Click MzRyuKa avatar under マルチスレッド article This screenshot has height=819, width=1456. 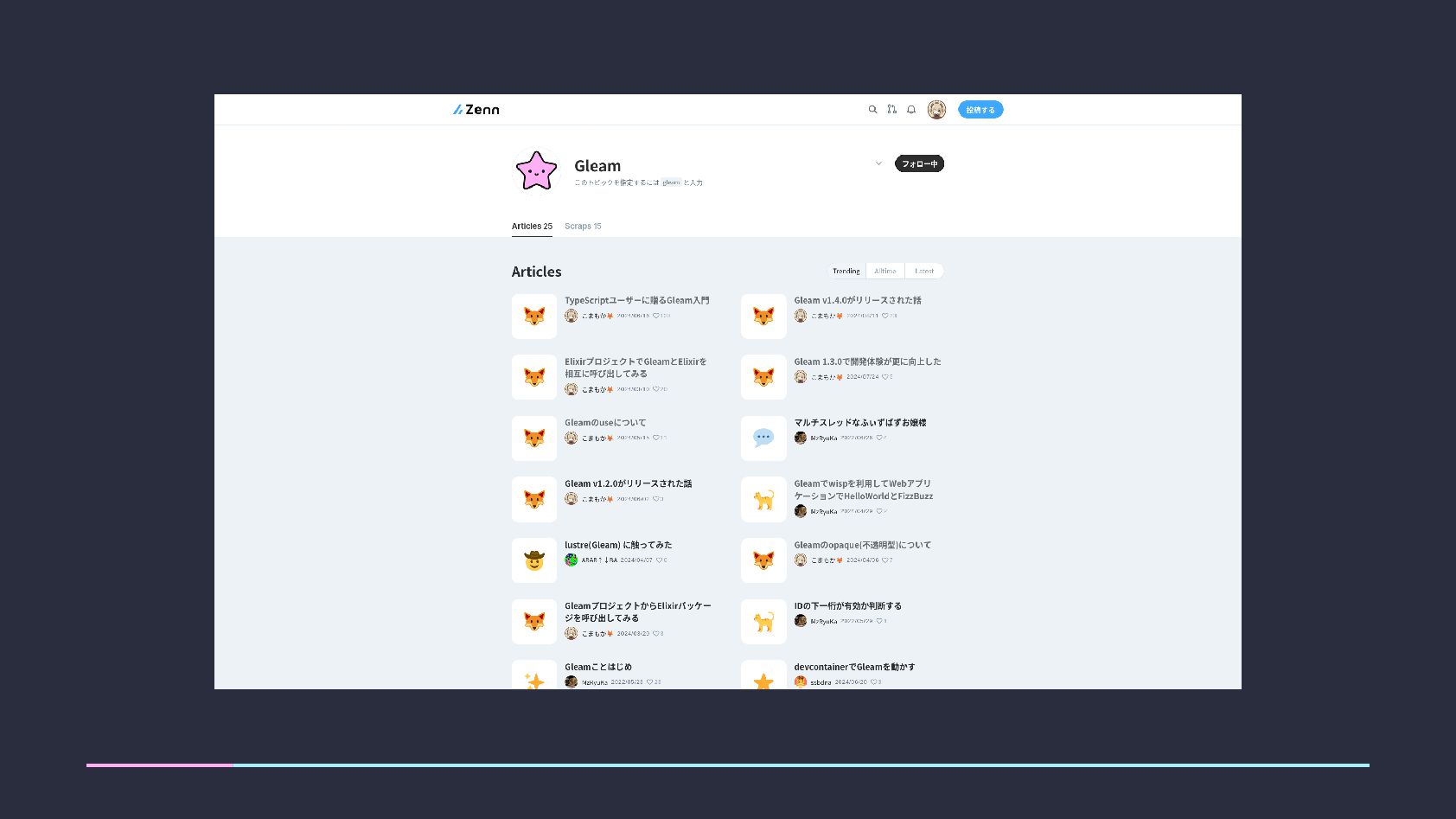click(x=801, y=438)
